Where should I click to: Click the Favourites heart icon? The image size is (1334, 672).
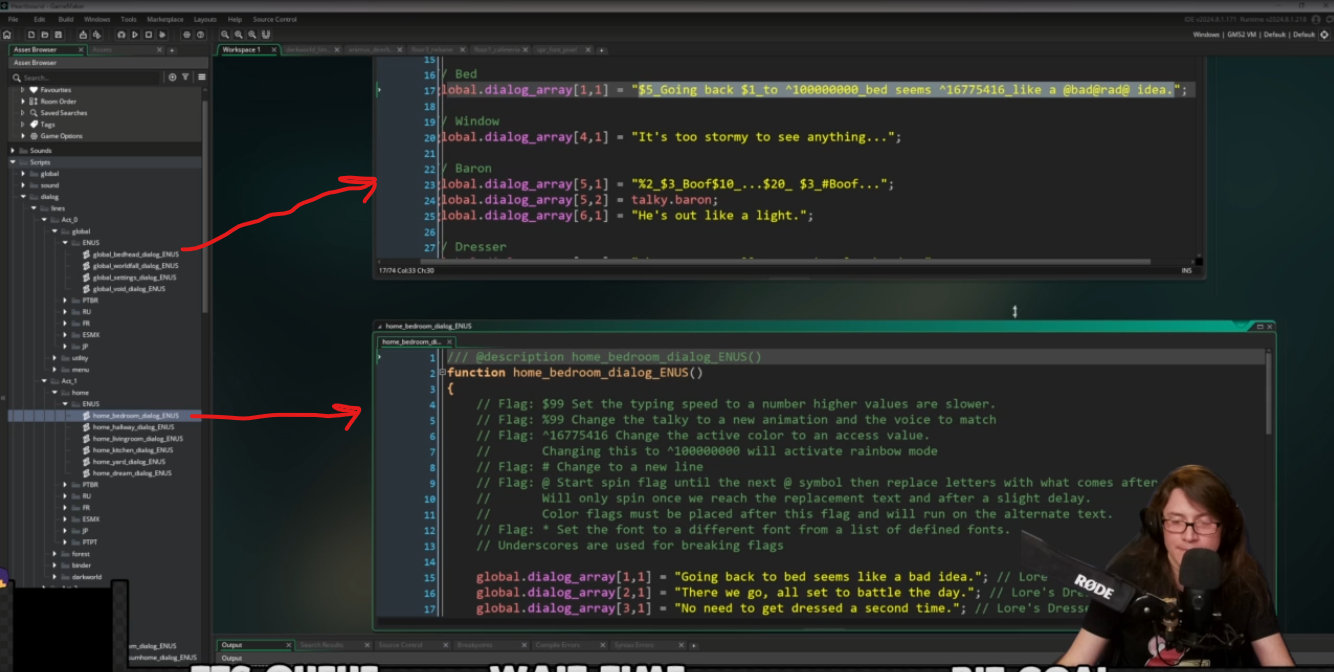click(x=33, y=90)
